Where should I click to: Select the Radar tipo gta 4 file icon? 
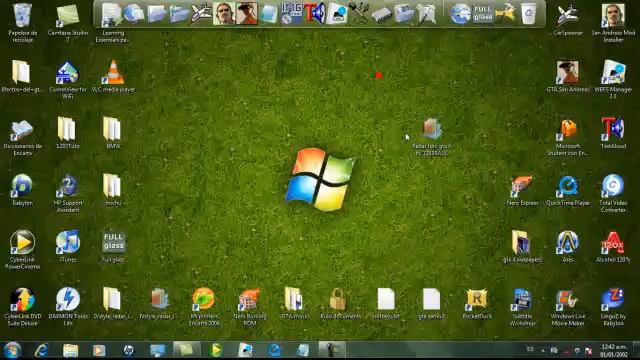431,136
